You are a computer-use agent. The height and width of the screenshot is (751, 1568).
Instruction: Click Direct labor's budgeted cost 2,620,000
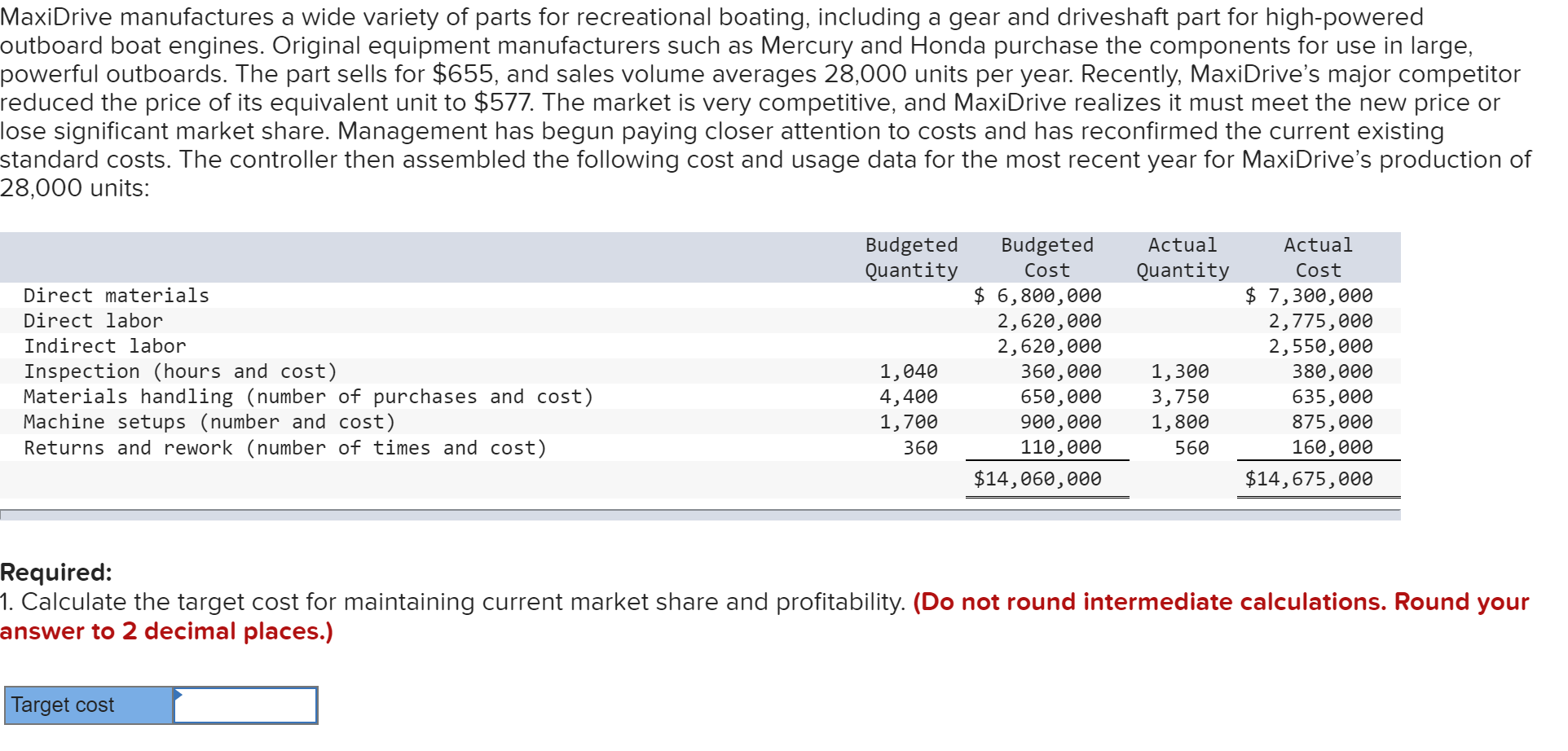(1050, 321)
